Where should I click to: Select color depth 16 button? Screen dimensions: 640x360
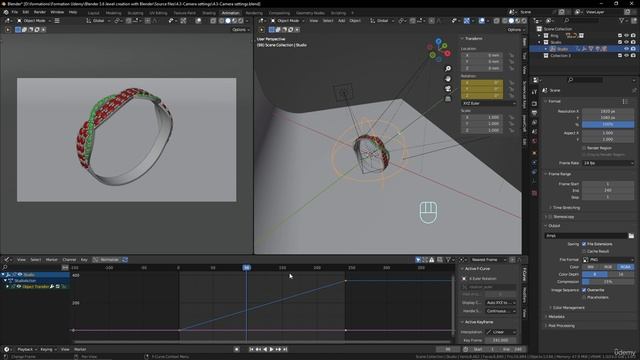point(621,274)
